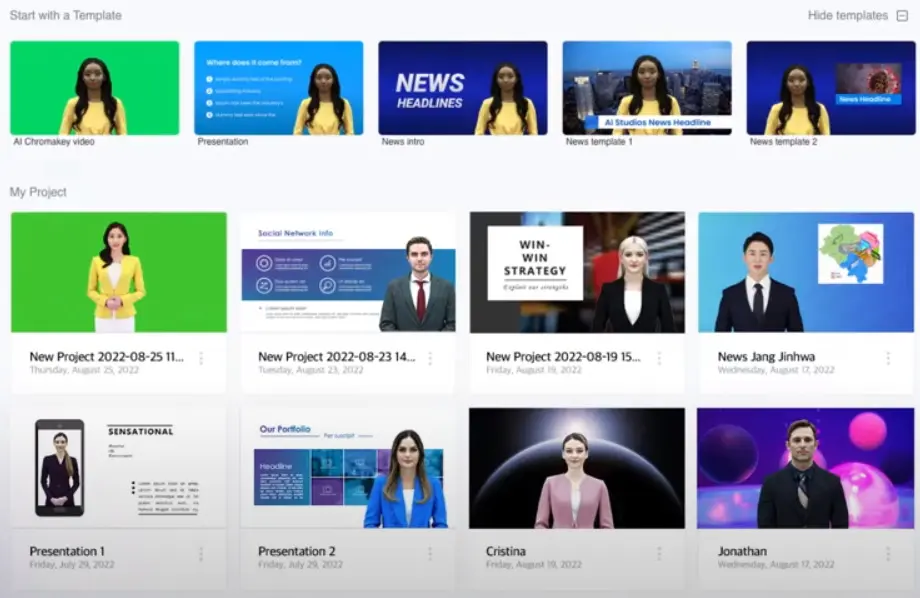920x598 pixels.
Task: Click the Hide templates link
Action: coord(847,16)
